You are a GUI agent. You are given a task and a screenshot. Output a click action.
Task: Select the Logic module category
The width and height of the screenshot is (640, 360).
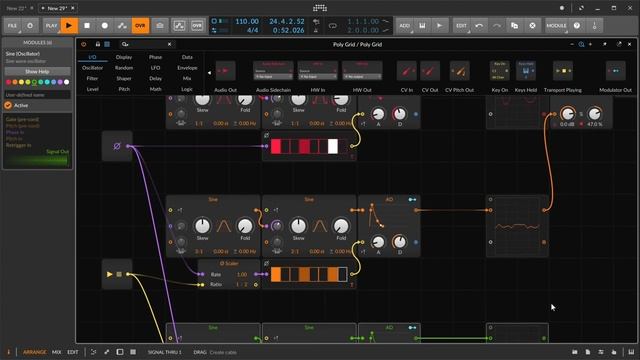click(187, 89)
